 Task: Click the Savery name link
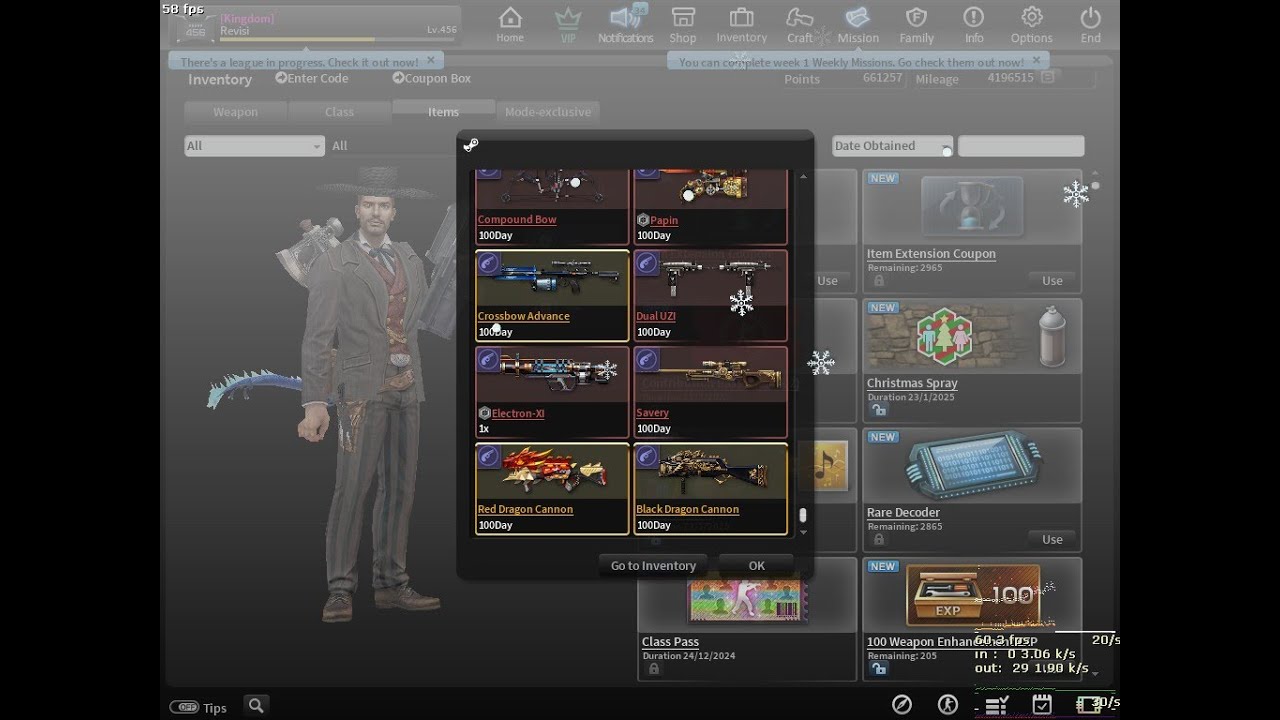coord(652,412)
